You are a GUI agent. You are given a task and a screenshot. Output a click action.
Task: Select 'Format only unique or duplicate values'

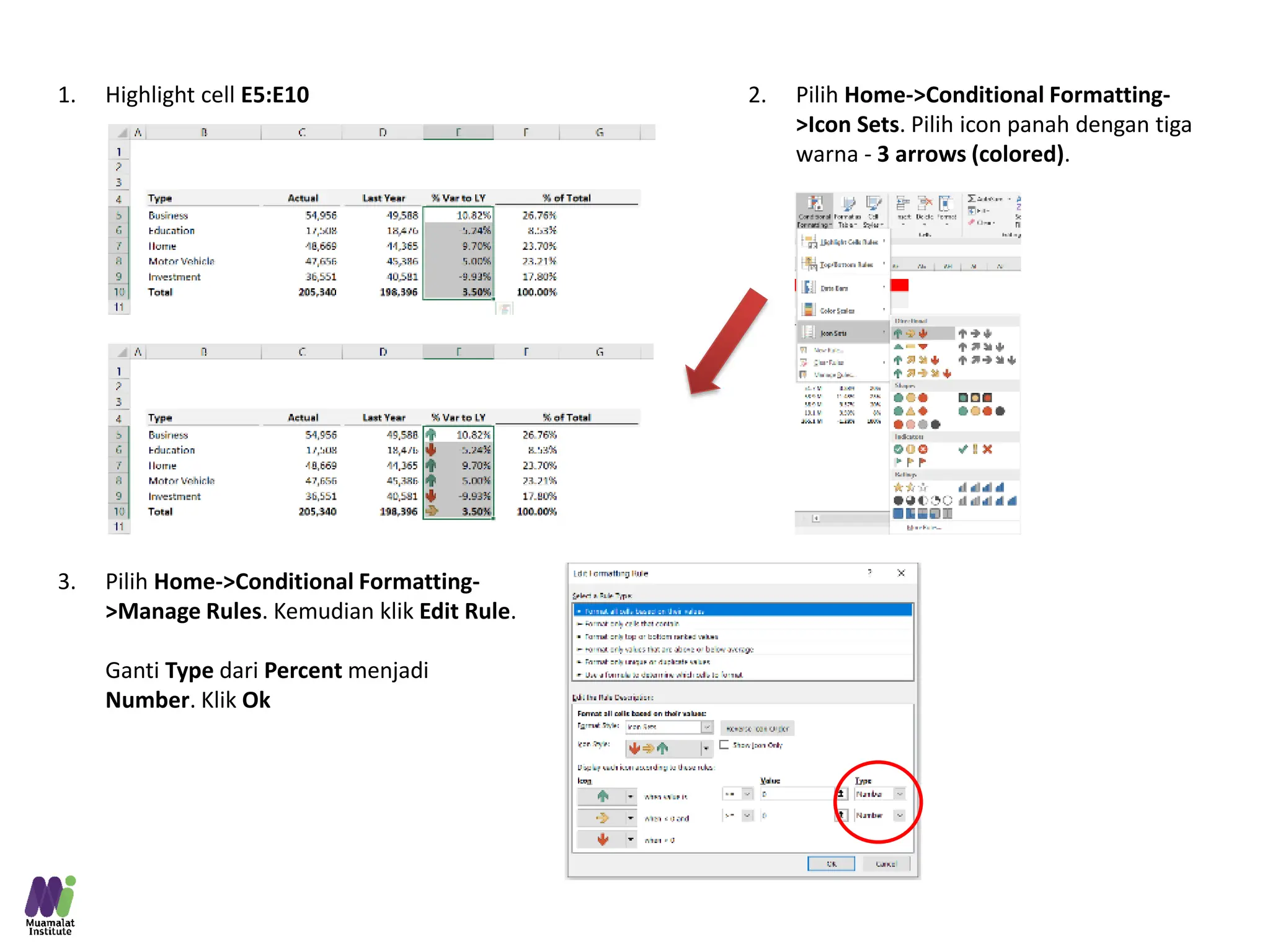pyautogui.click(x=743, y=662)
